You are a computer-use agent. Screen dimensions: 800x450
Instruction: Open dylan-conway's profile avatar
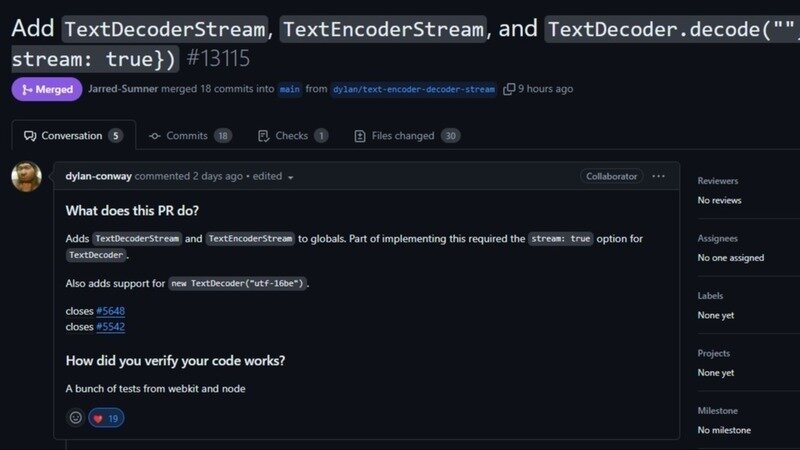[x=26, y=177]
